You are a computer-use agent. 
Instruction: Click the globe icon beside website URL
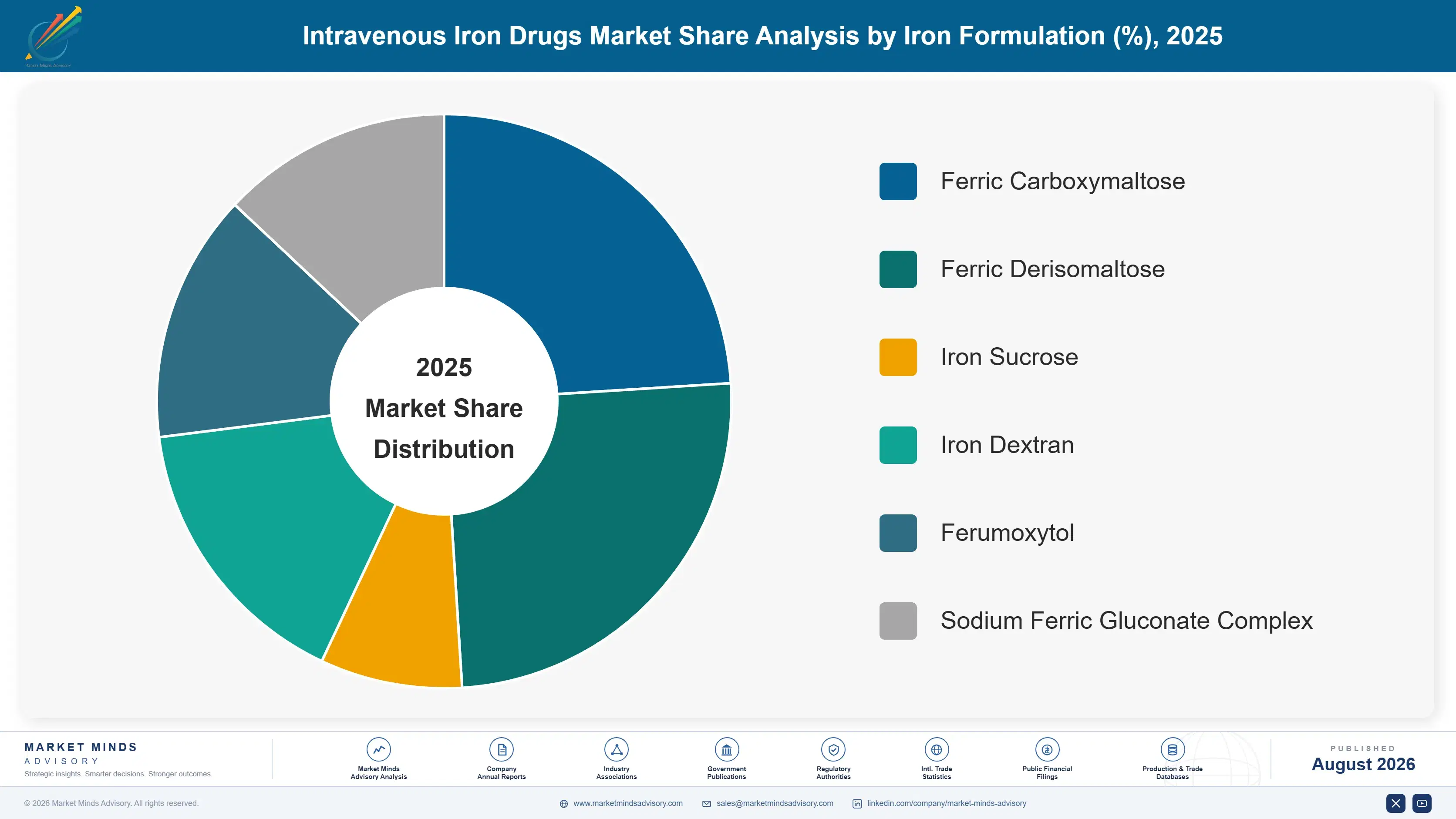tap(563, 804)
